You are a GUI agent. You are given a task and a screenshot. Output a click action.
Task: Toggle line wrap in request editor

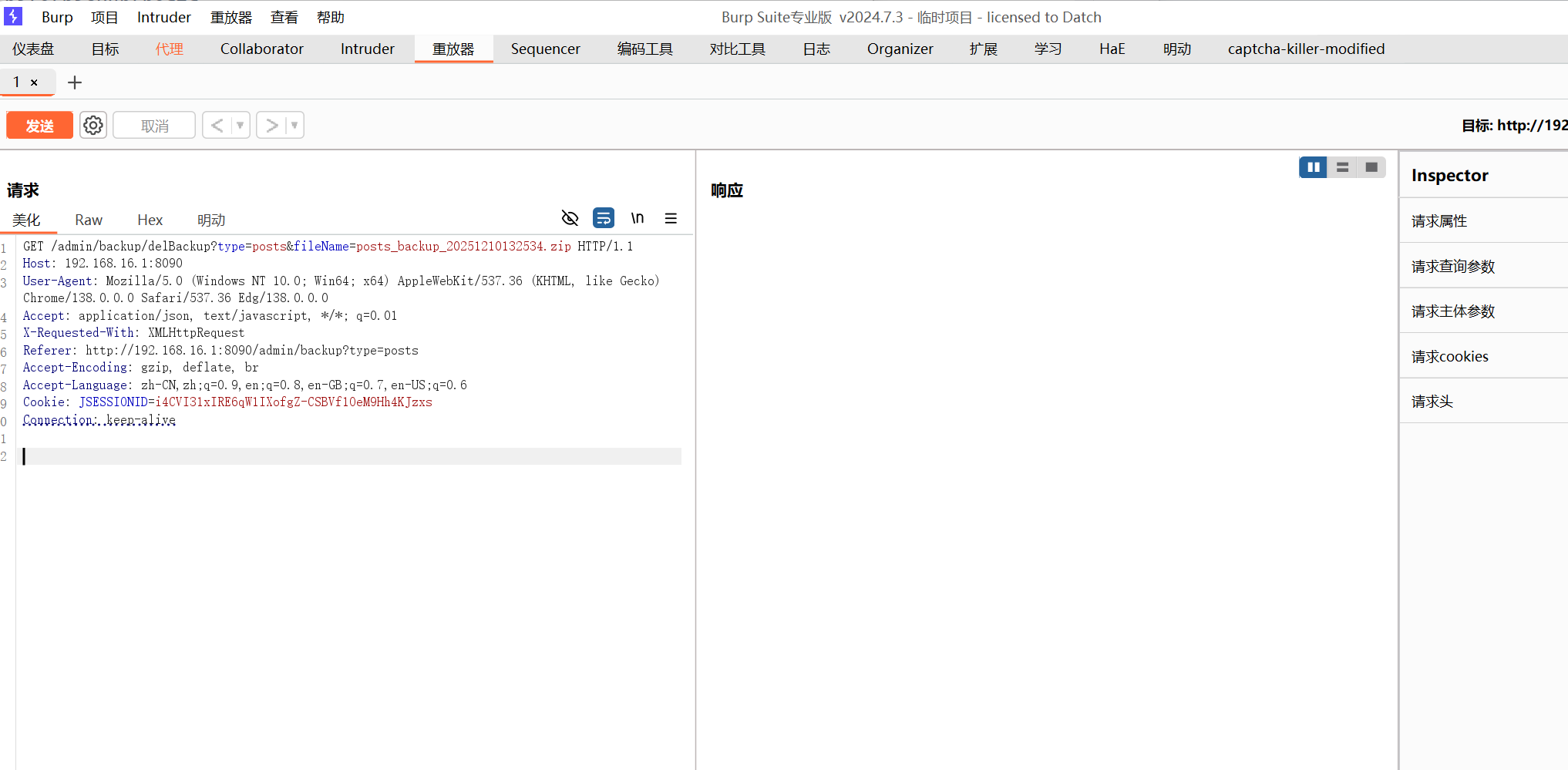[604, 219]
